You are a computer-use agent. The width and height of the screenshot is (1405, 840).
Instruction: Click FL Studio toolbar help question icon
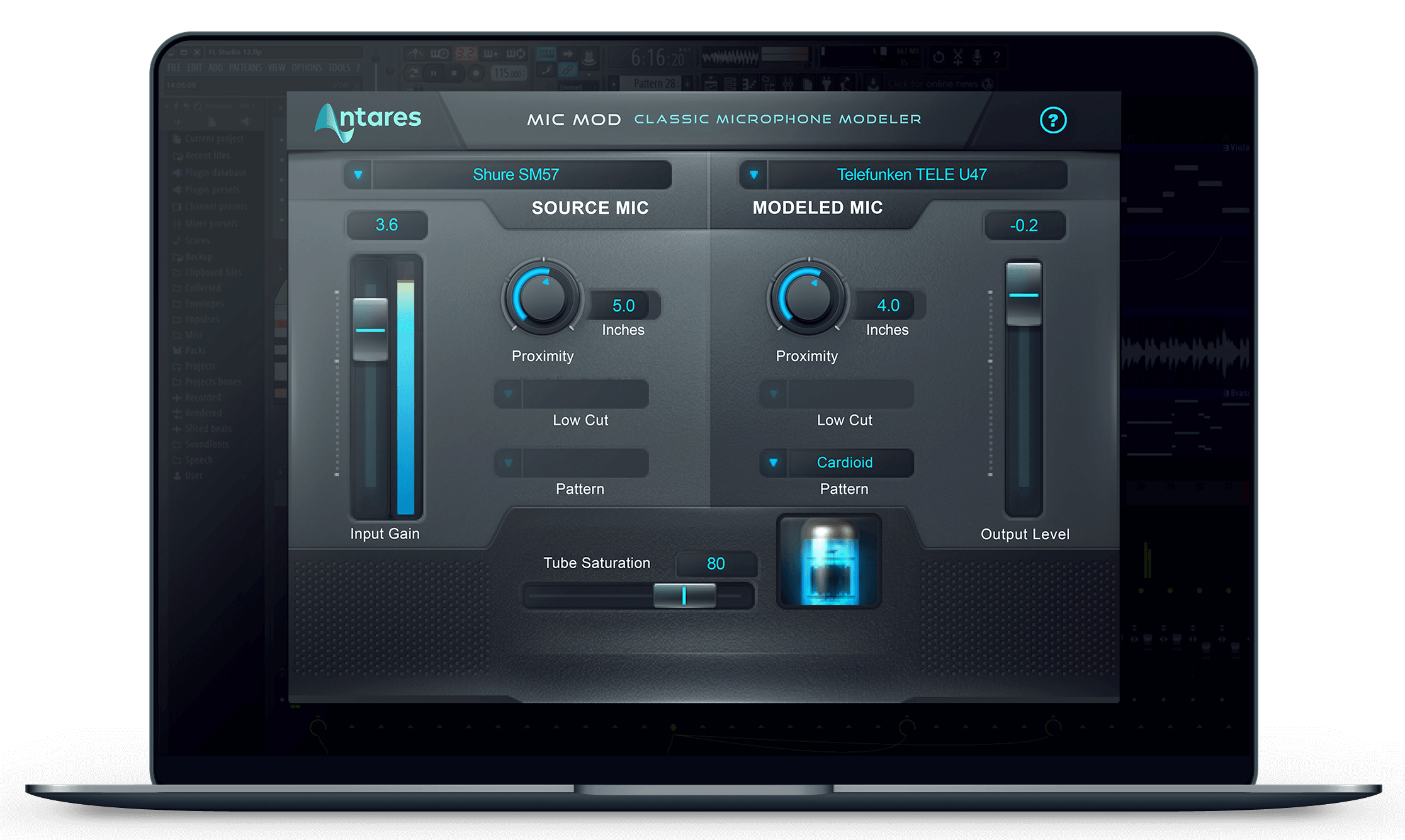click(996, 57)
